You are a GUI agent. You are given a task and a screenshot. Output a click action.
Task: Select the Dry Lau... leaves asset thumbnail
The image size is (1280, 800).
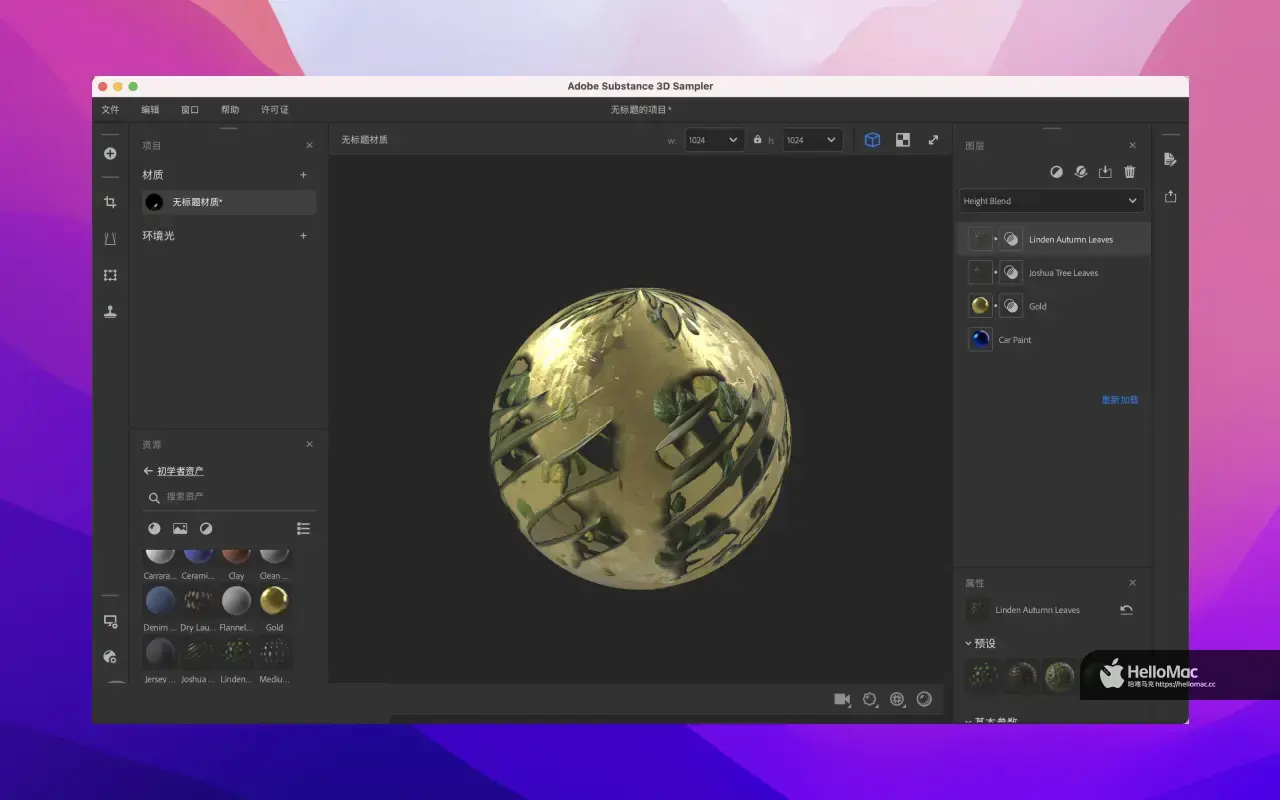(x=198, y=600)
